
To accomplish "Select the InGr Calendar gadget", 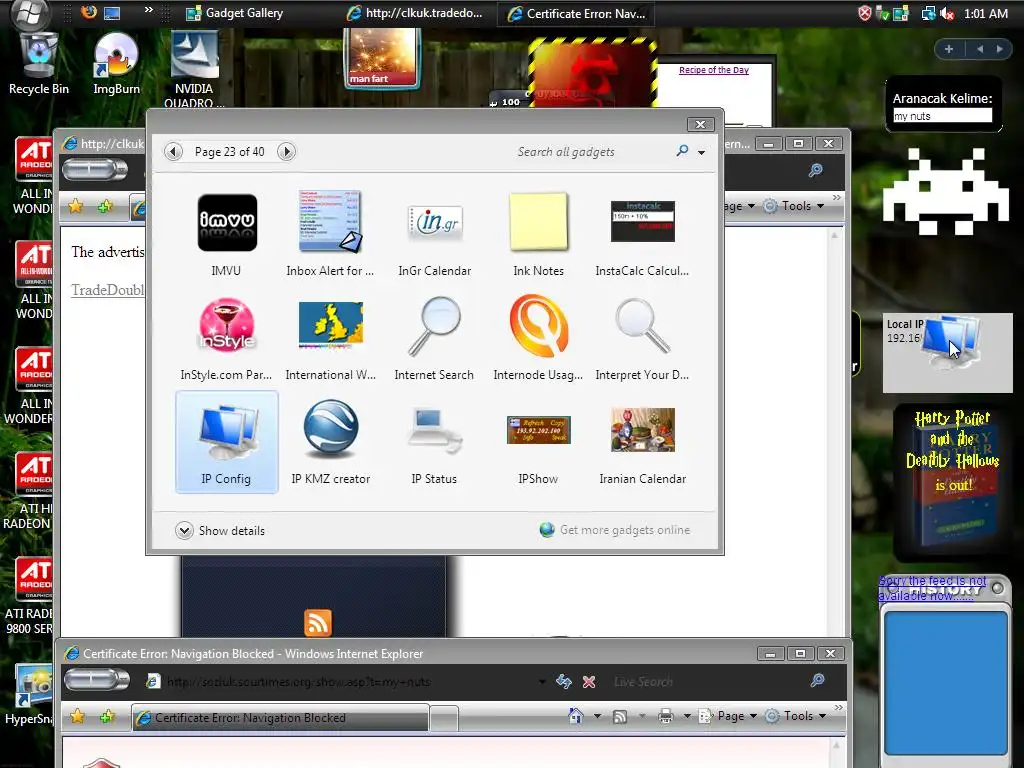I will 434,235.
